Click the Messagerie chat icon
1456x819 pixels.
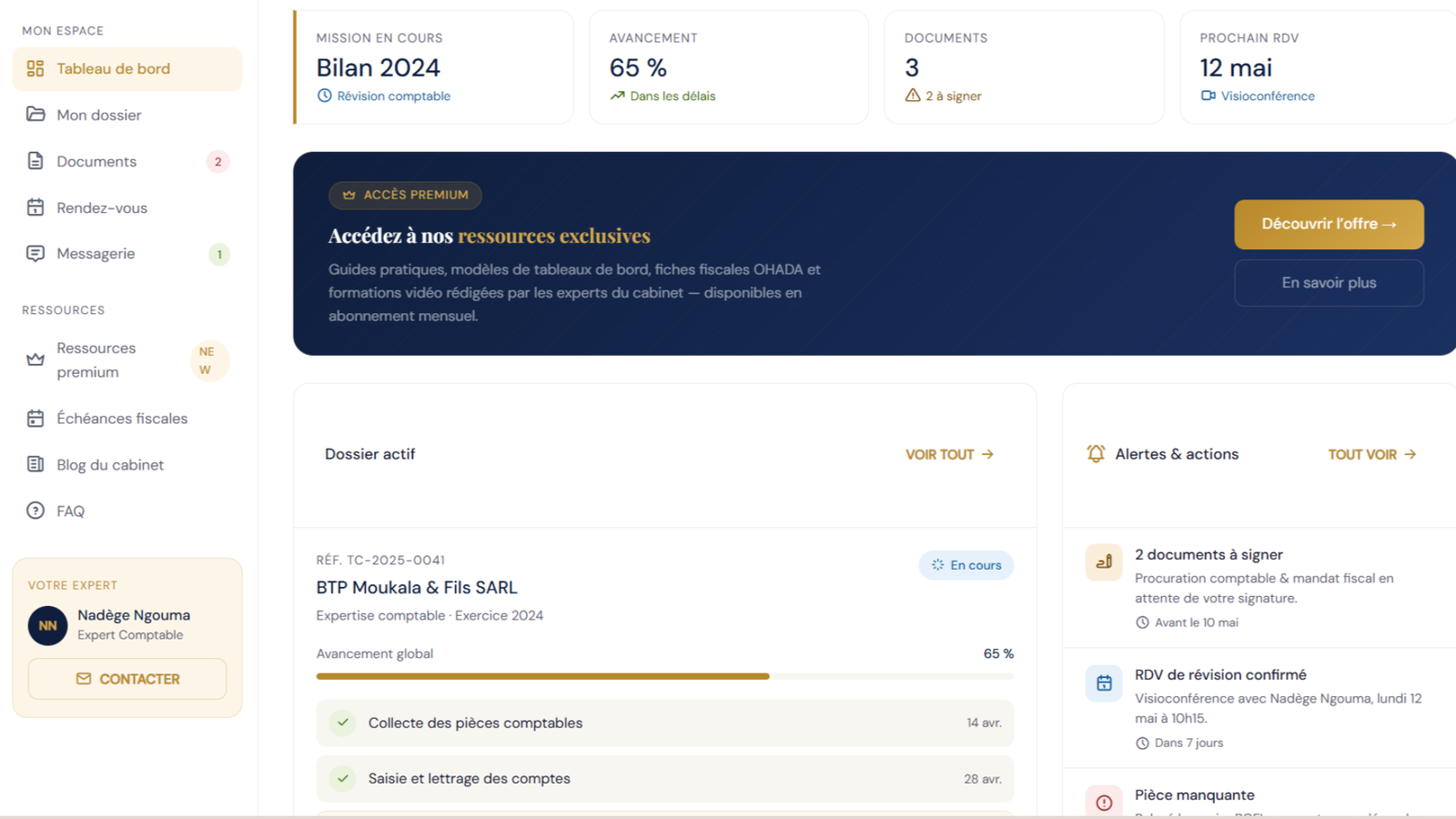(x=35, y=254)
